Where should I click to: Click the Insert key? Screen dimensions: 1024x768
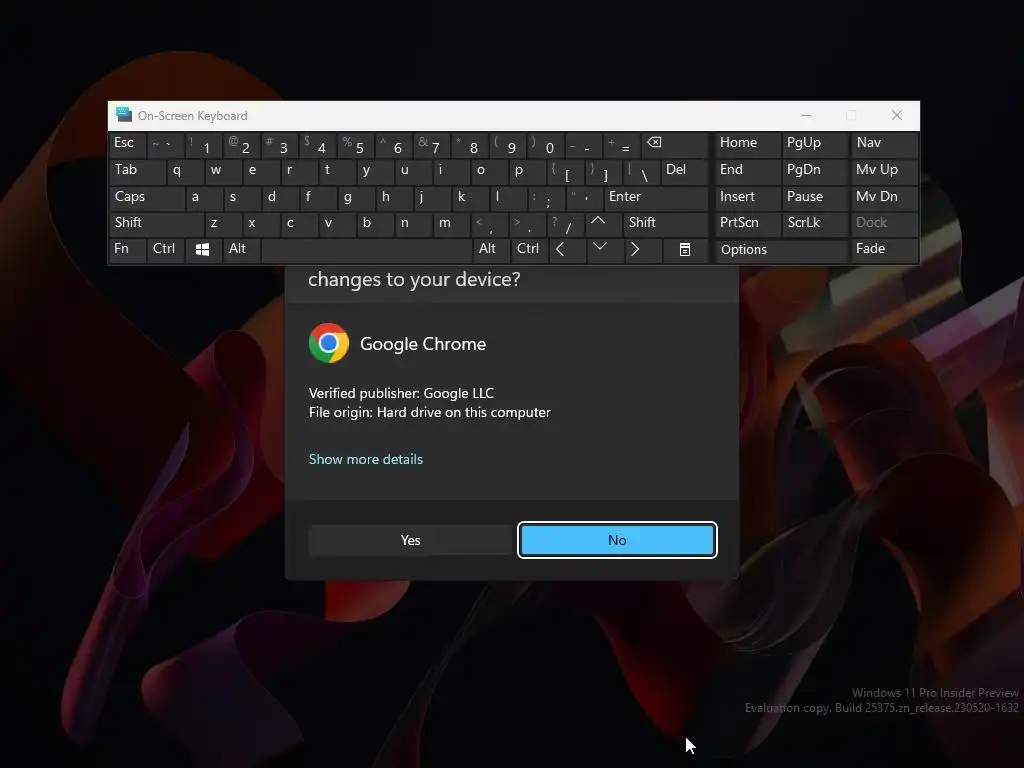[747, 197]
